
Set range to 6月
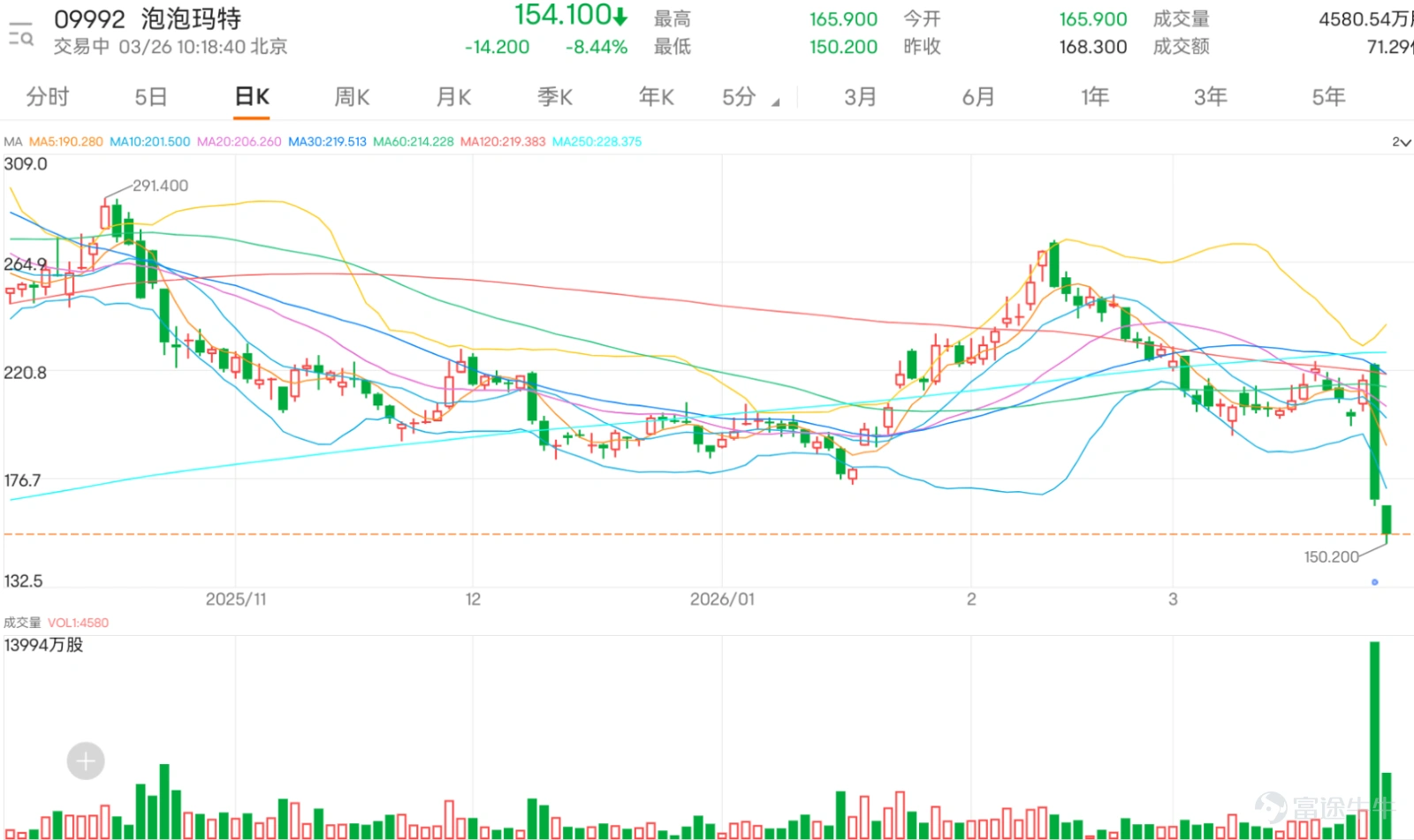(x=978, y=96)
